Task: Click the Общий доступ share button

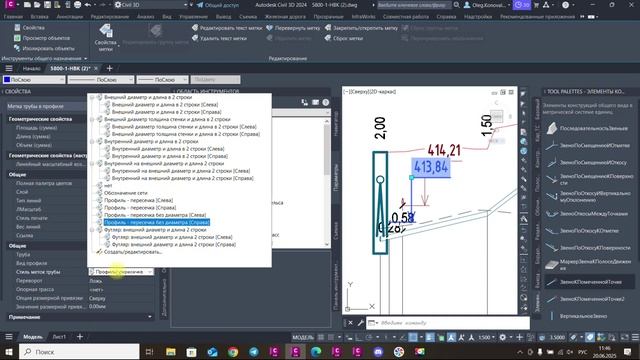Action: (218, 5)
